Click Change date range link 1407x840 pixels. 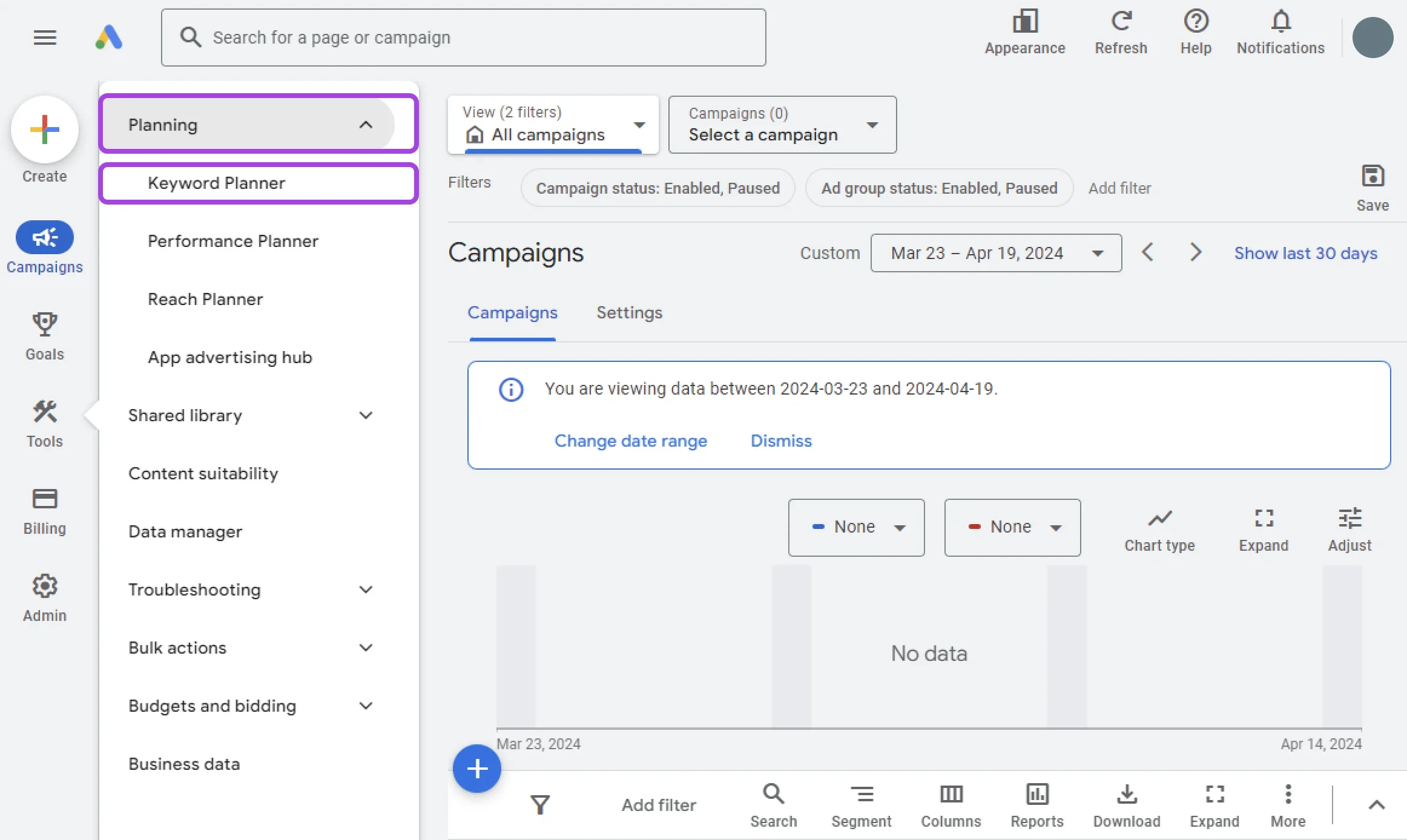(631, 441)
